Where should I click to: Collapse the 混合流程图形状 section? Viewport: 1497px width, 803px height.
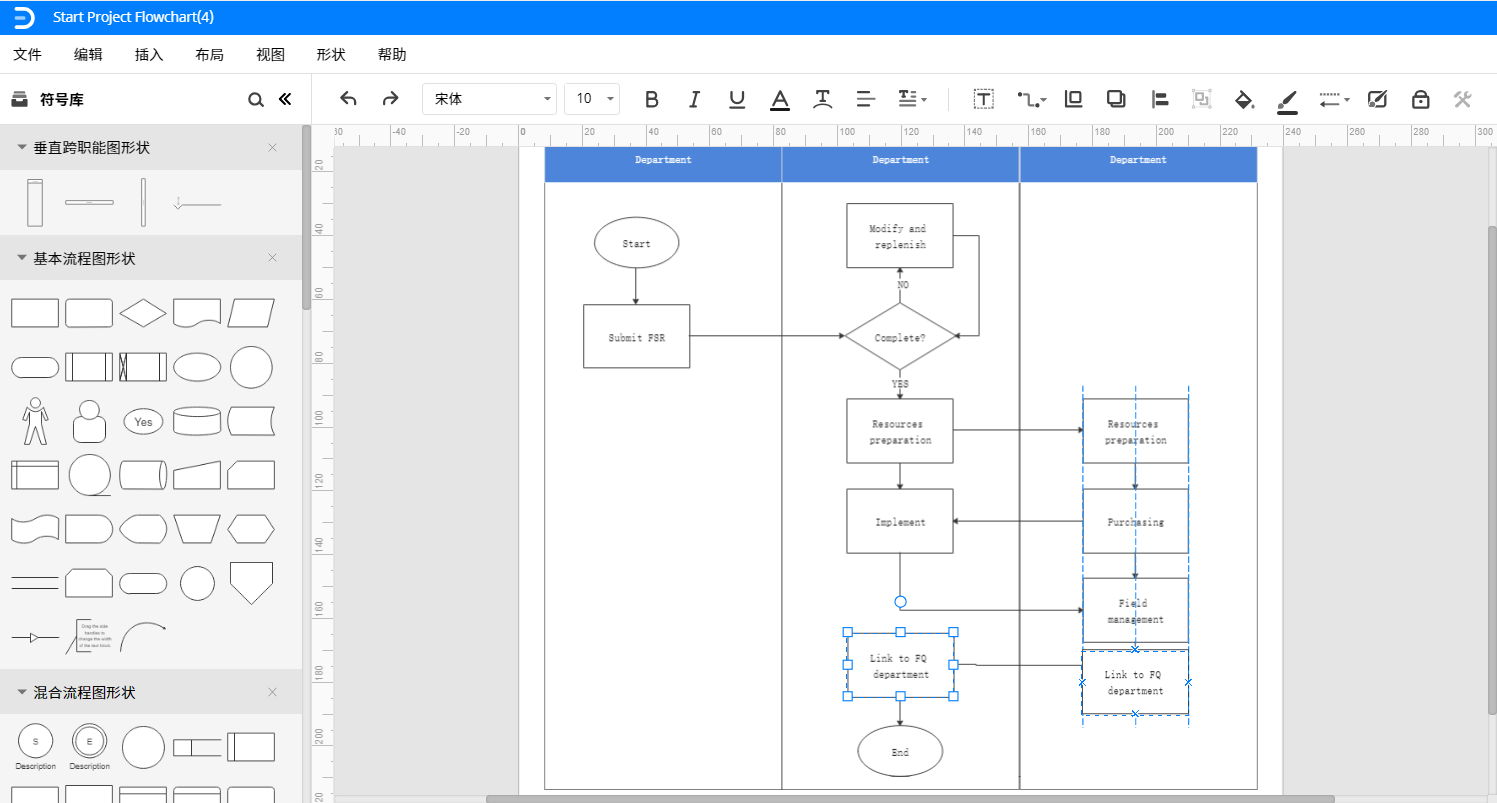tap(21, 692)
